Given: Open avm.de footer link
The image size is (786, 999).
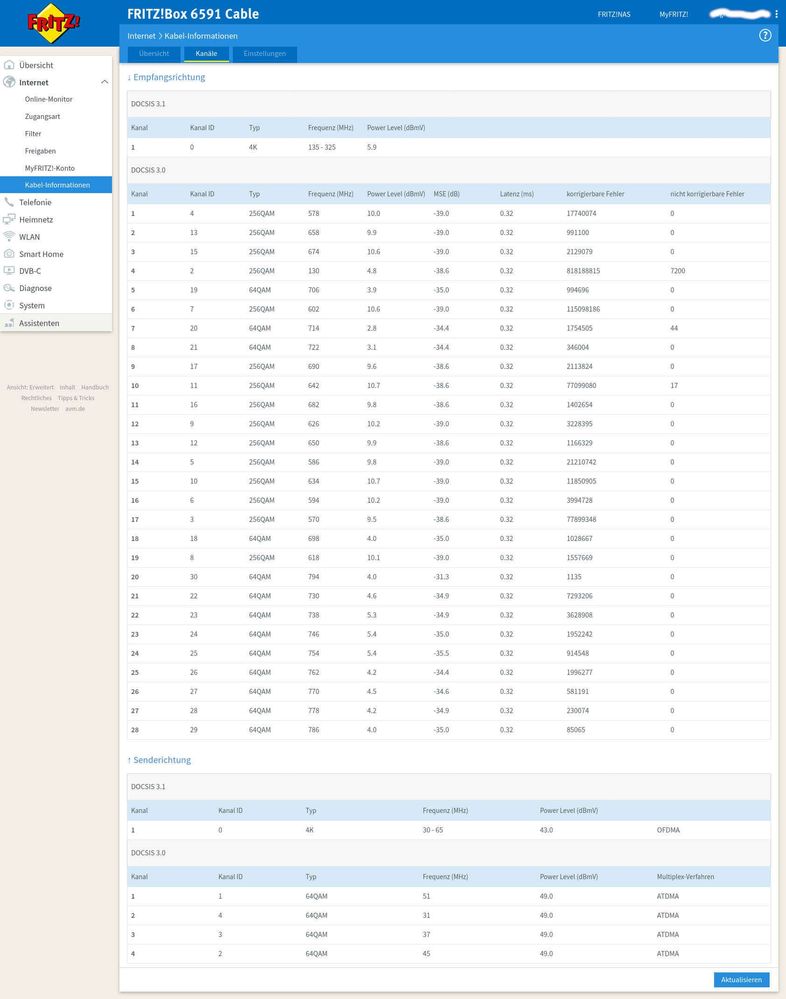Looking at the screenshot, I should (75, 409).
